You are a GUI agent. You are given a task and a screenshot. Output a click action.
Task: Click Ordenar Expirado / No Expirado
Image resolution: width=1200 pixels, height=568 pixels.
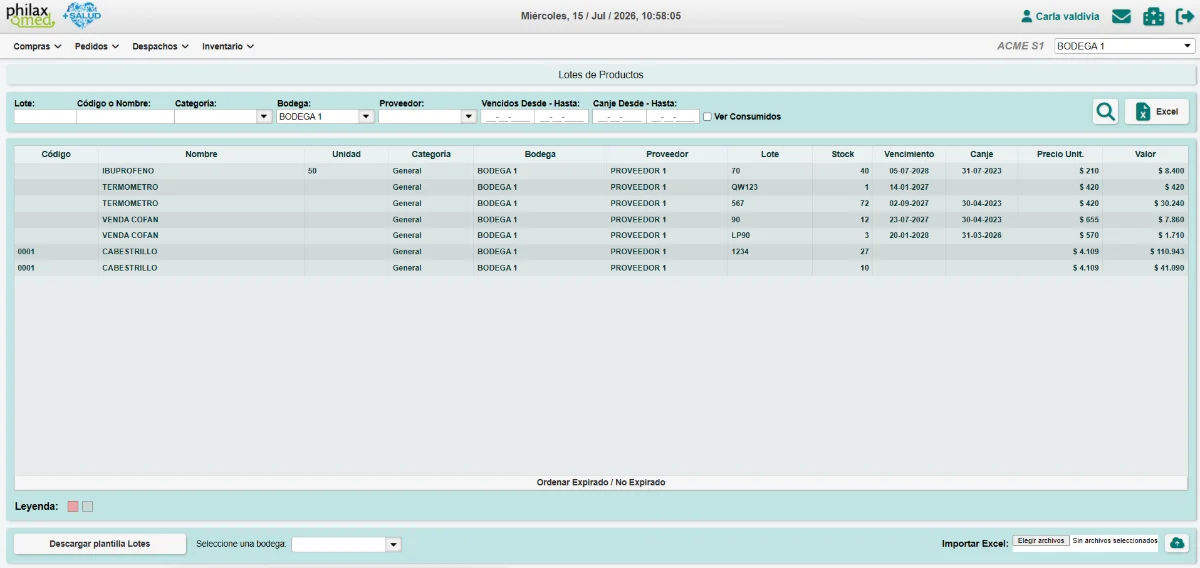pos(601,482)
